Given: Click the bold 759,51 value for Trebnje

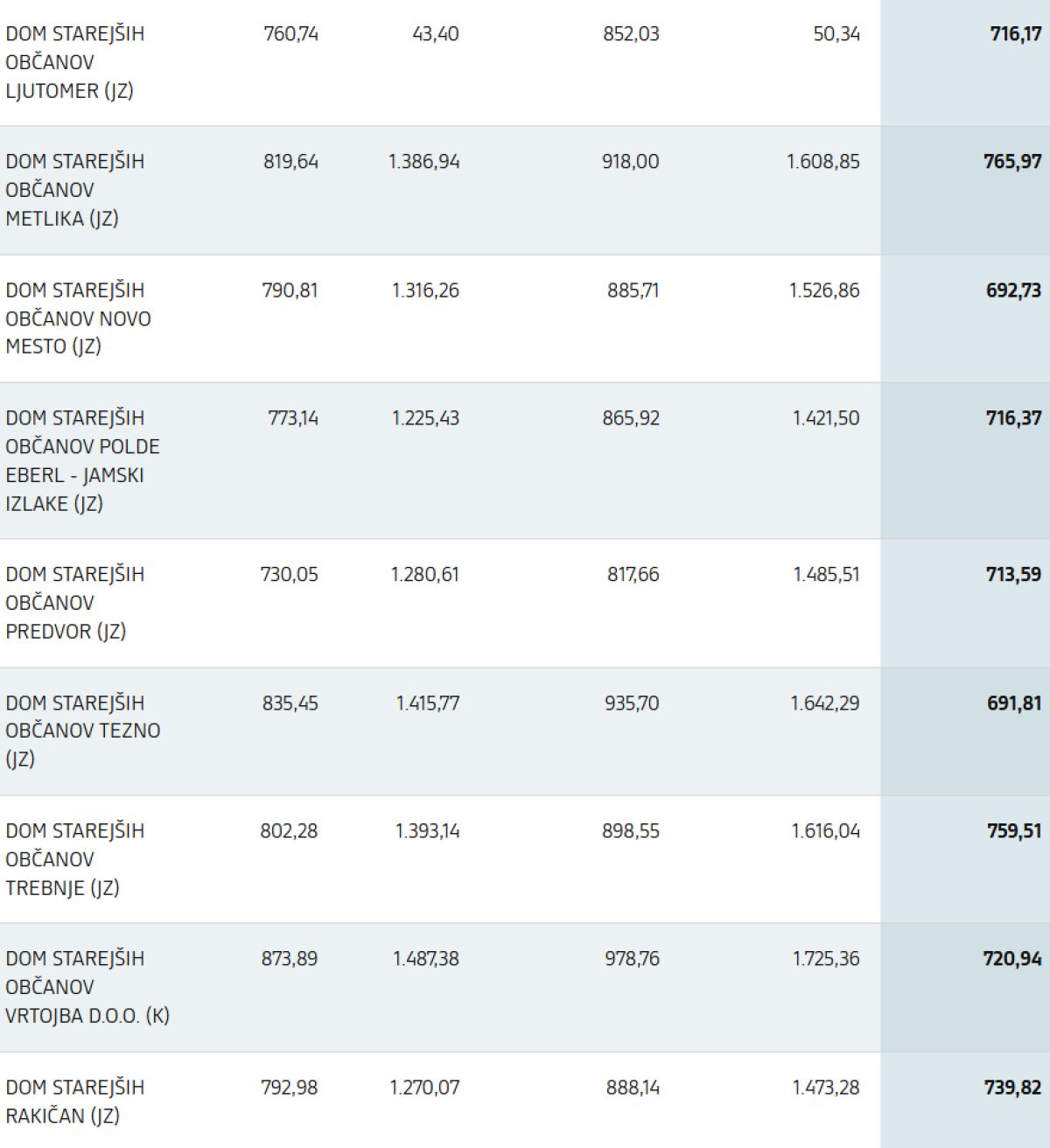Looking at the screenshot, I should click(x=1014, y=831).
